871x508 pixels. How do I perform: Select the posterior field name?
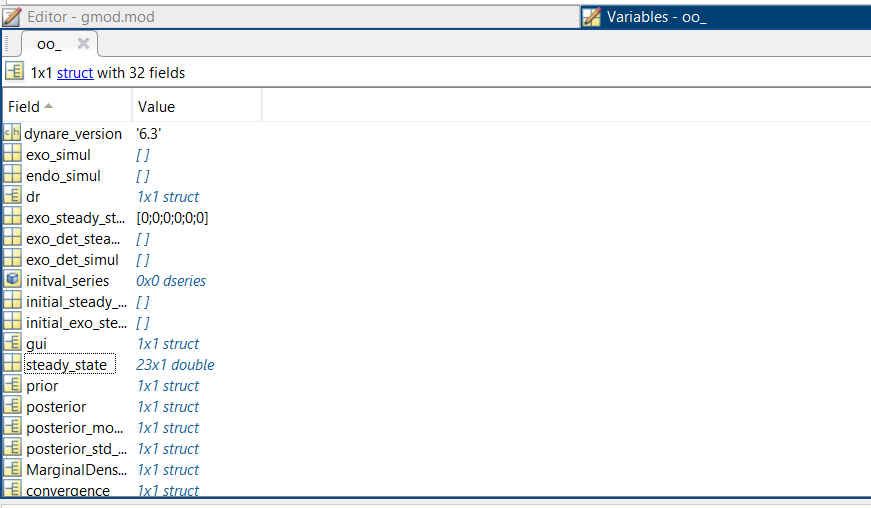pyautogui.click(x=56, y=407)
